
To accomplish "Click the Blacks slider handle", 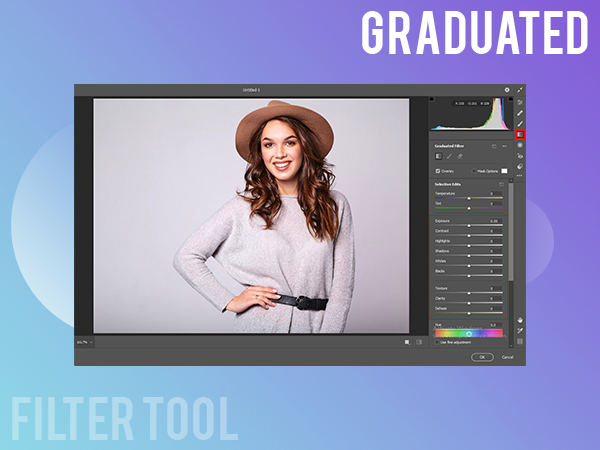I will pyautogui.click(x=469, y=276).
